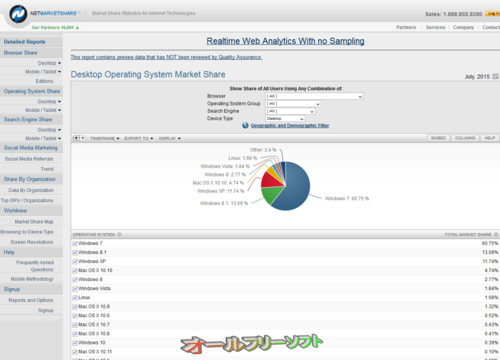
Task: Toggle the Windows 10 row checkbox
Action: 75,343
